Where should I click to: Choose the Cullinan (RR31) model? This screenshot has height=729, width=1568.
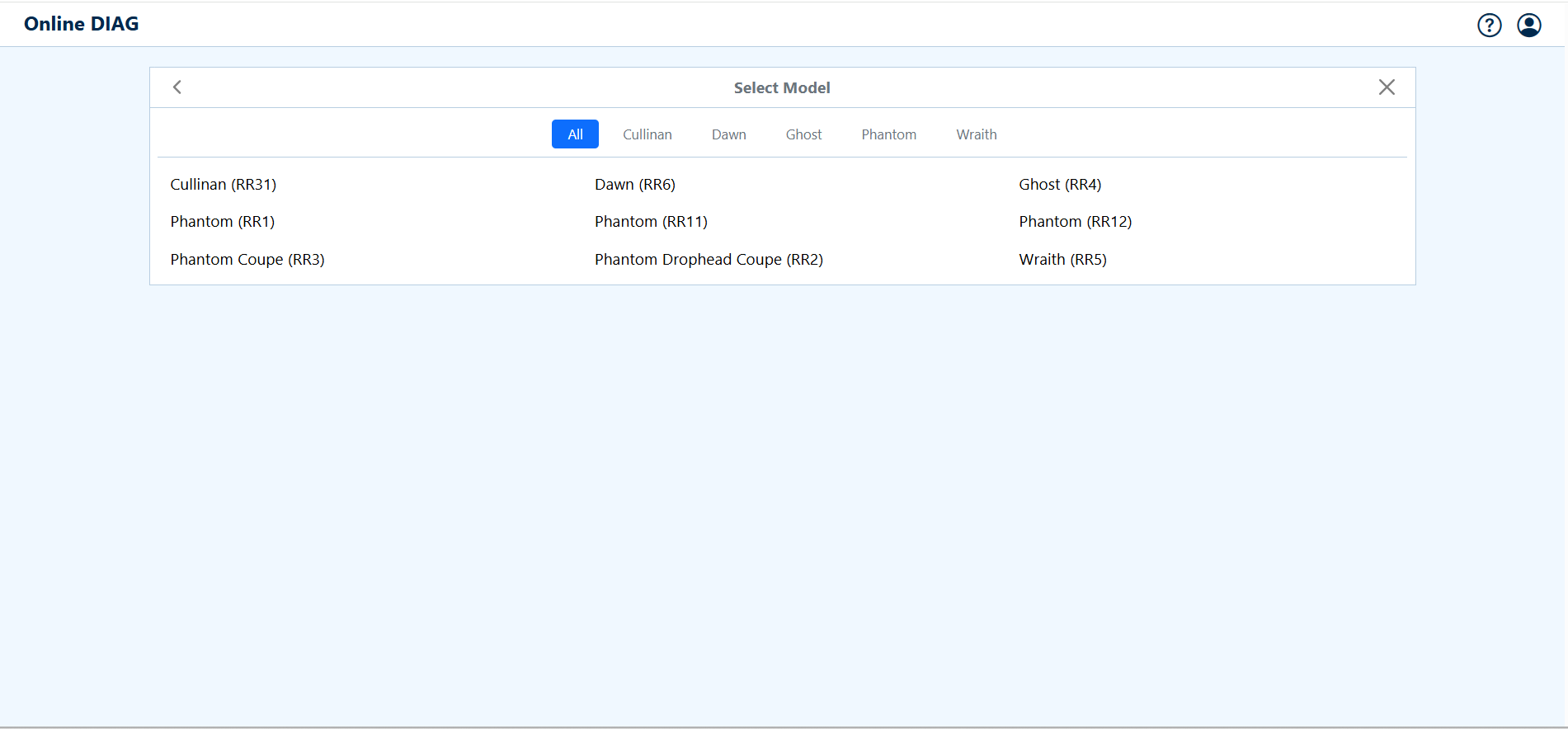pos(224,185)
